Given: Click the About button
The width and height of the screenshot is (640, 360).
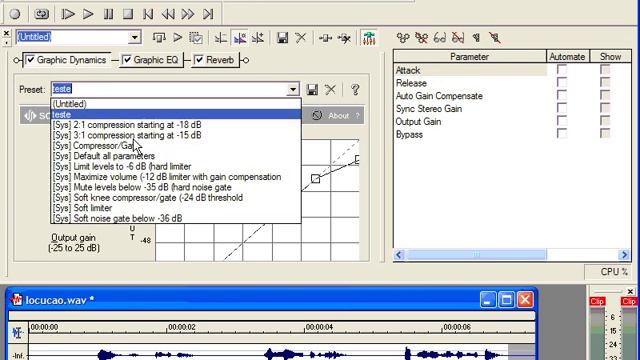Looking at the screenshot, I should [x=338, y=116].
